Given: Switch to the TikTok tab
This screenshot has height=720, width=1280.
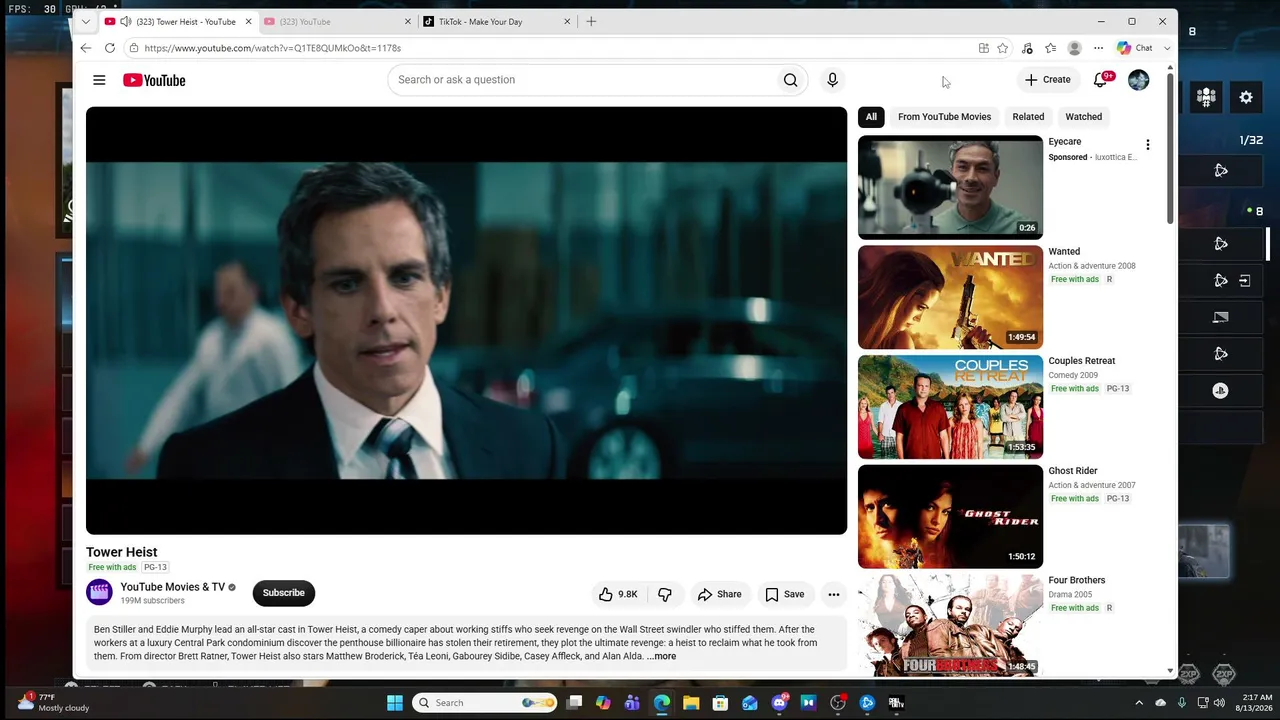Looking at the screenshot, I should click(x=497, y=21).
